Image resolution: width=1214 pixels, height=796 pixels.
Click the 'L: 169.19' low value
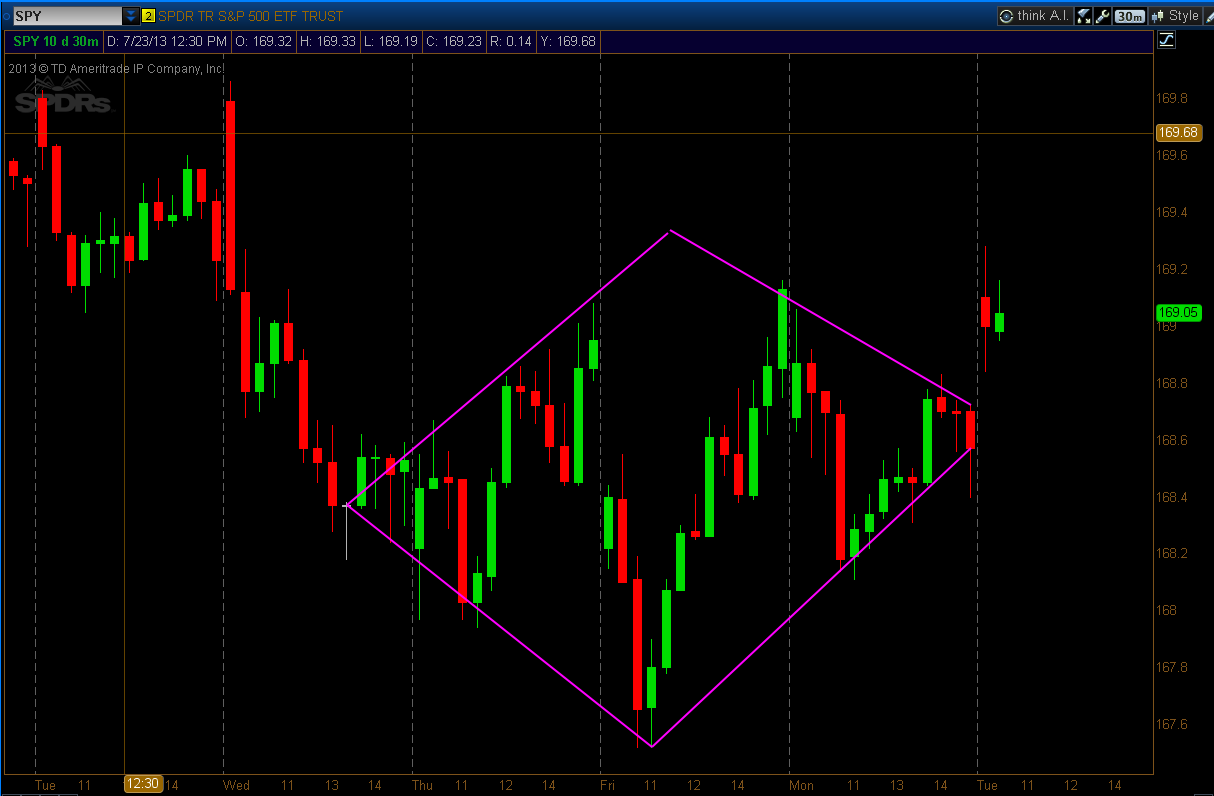(x=391, y=41)
